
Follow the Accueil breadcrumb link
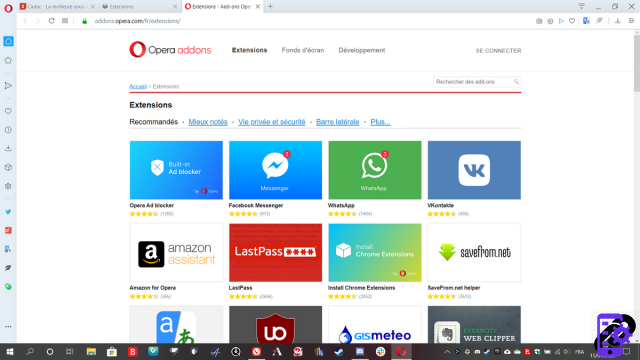coord(138,87)
